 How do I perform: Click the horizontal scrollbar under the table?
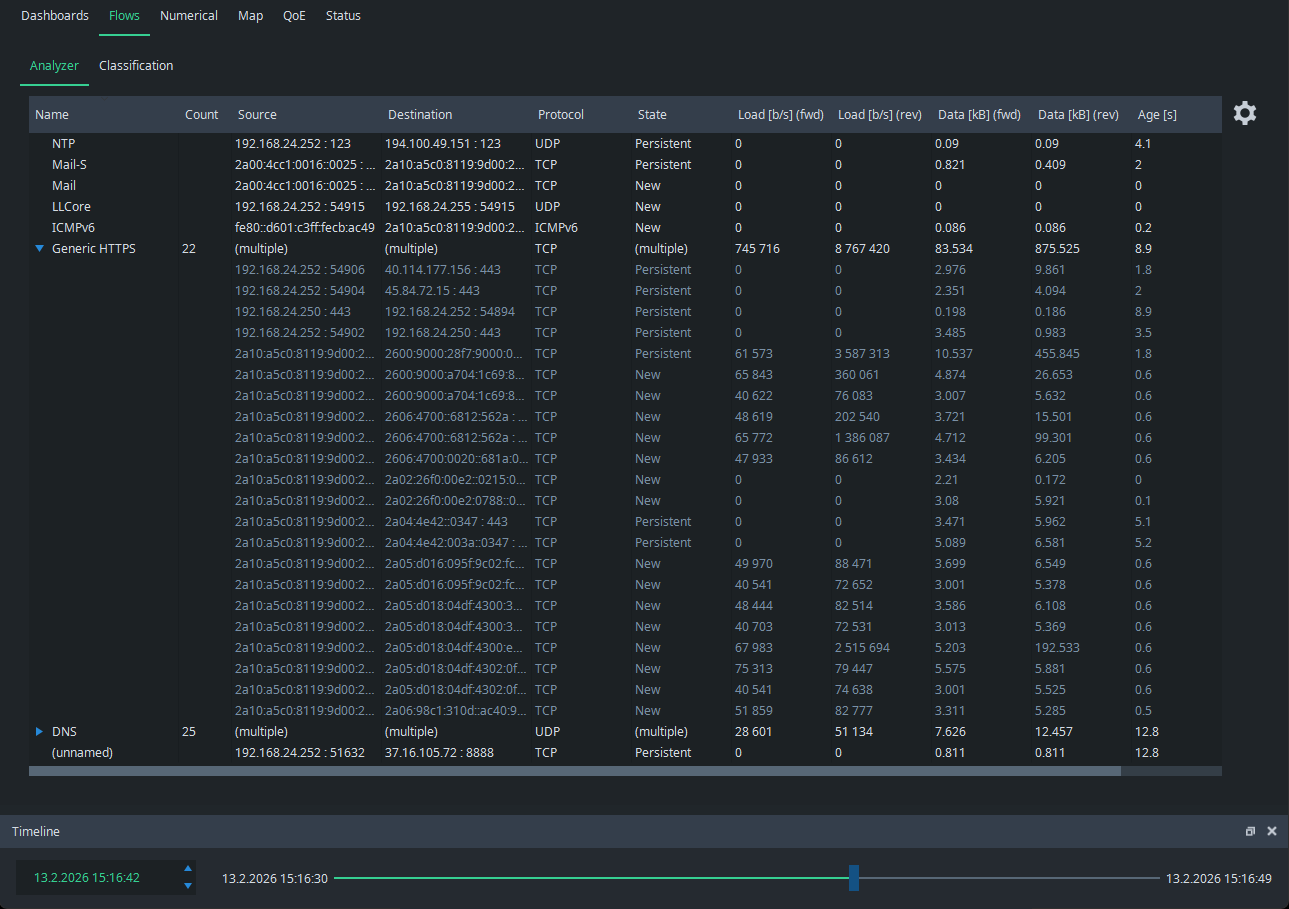coord(575,771)
